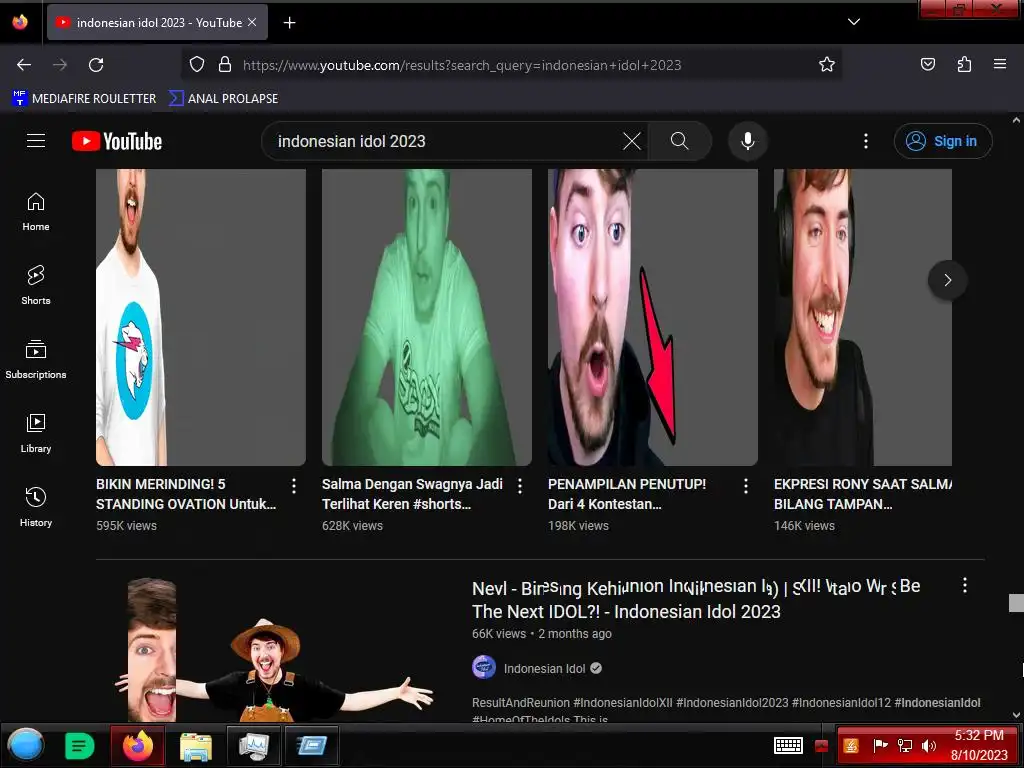This screenshot has height=768, width=1024.
Task: Close the indonesian idol 2023 tab
Action: tap(251, 22)
